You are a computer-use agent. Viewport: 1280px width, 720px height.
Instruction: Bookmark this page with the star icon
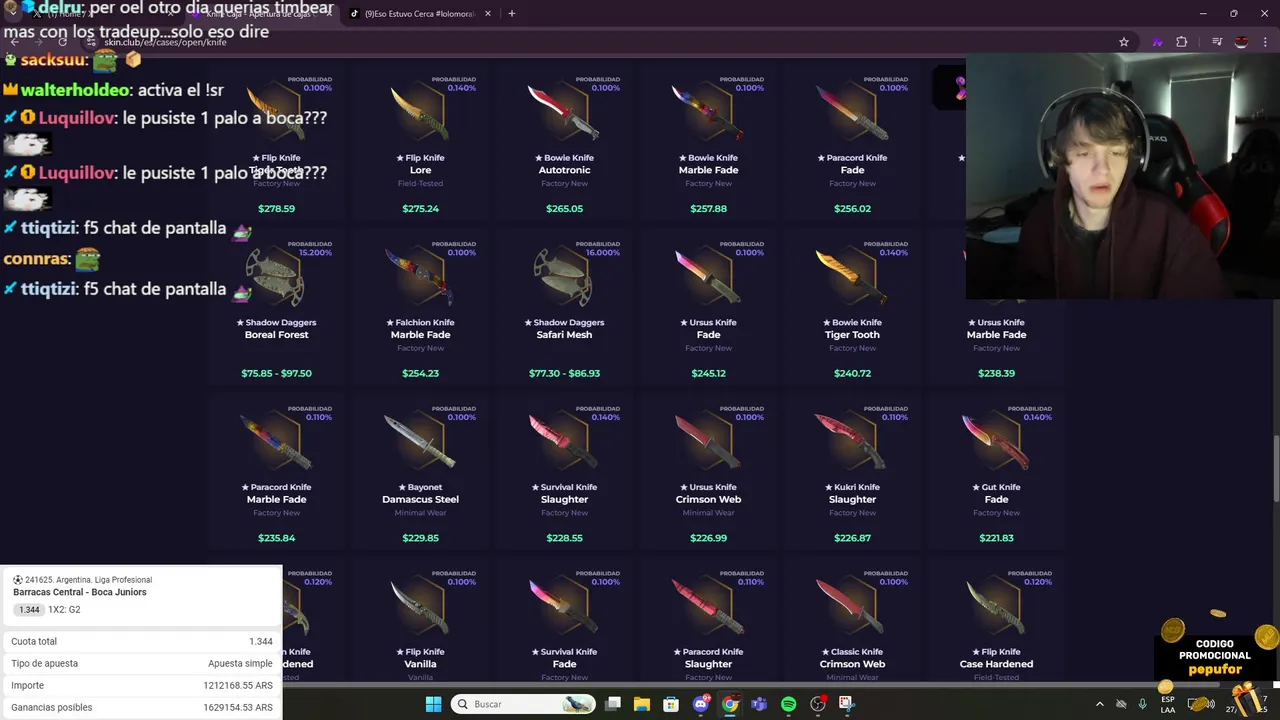[1124, 42]
